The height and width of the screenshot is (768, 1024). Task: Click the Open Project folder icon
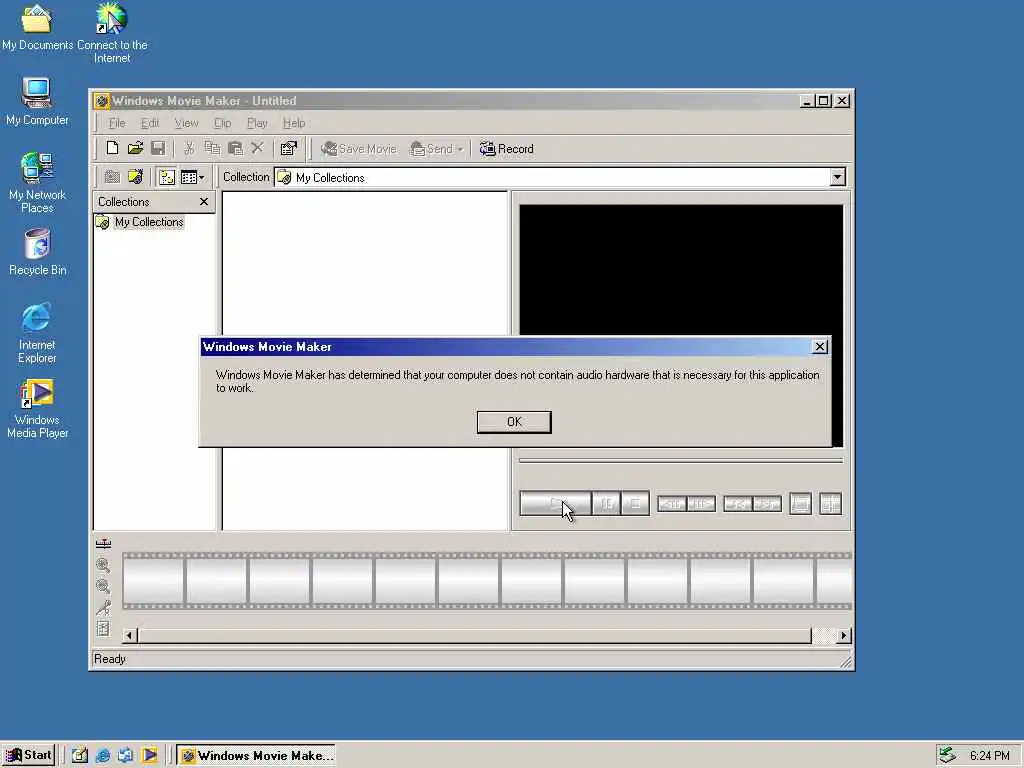point(135,148)
